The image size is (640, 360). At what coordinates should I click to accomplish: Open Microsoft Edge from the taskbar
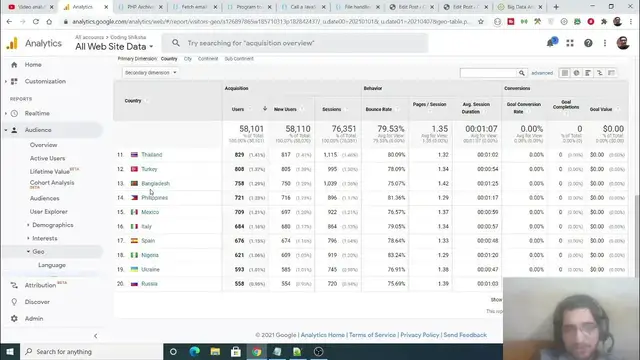195,351
